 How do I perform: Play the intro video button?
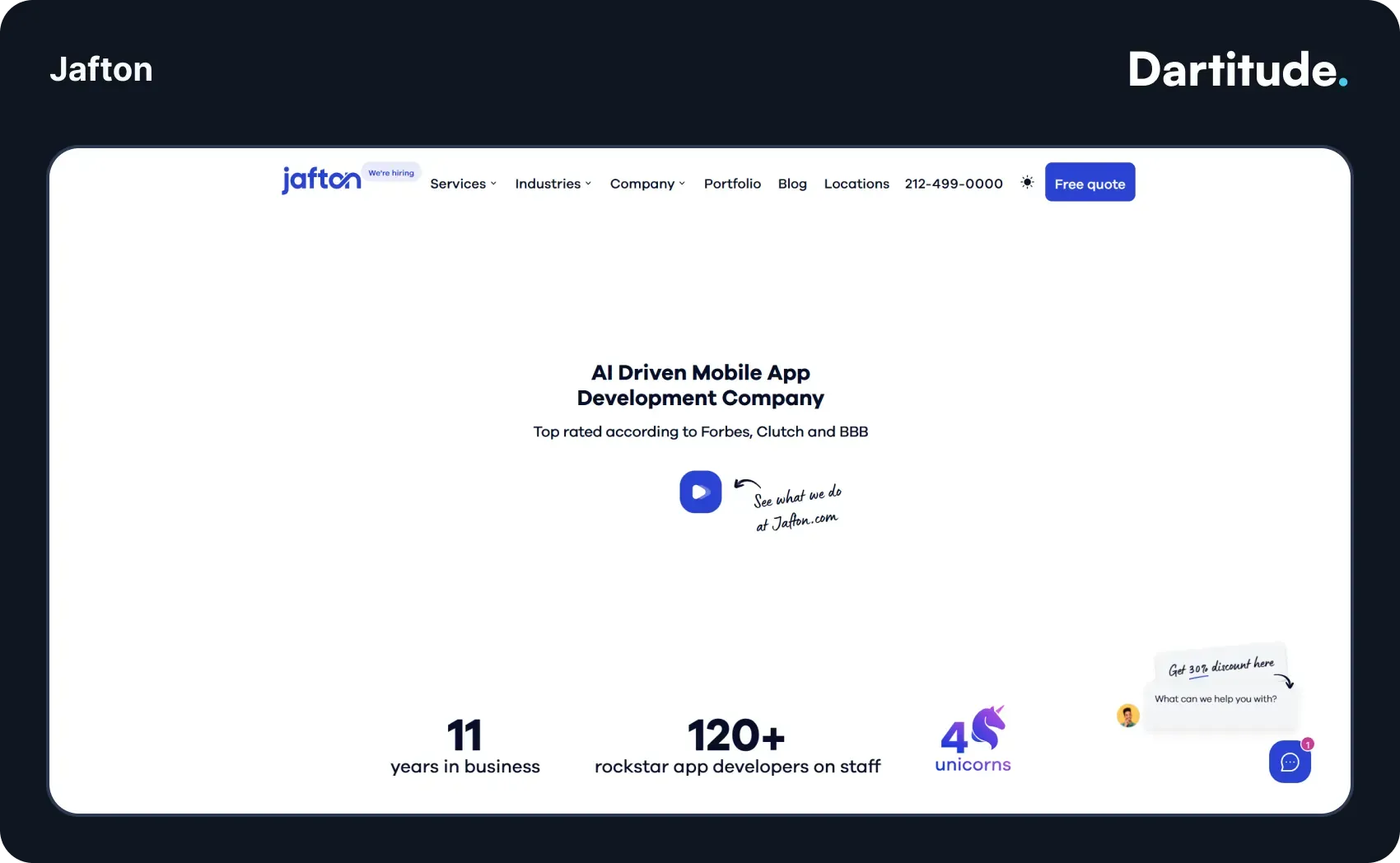pyautogui.click(x=701, y=492)
